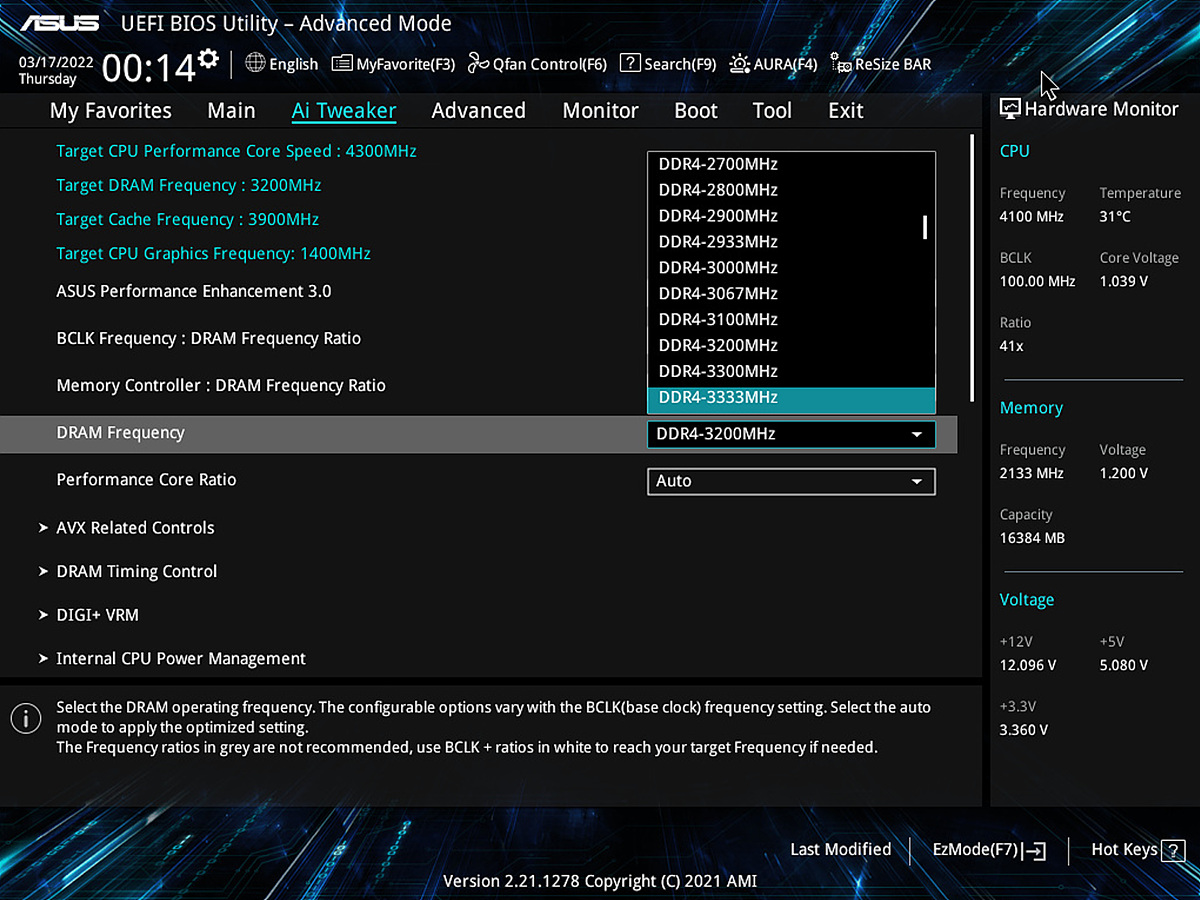Click +5V reading 5.080 V
Viewport: 1200px width, 900px height.
[1124, 666]
